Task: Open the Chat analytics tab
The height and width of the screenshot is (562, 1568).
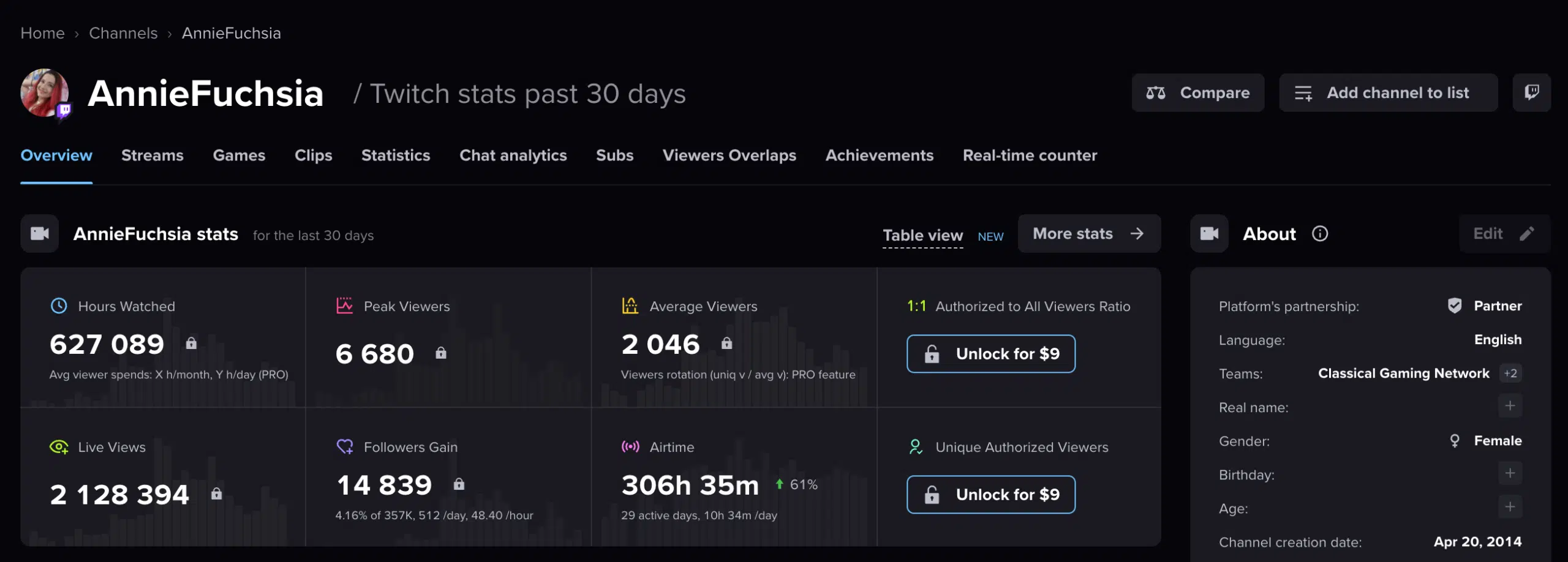Action: click(x=513, y=155)
